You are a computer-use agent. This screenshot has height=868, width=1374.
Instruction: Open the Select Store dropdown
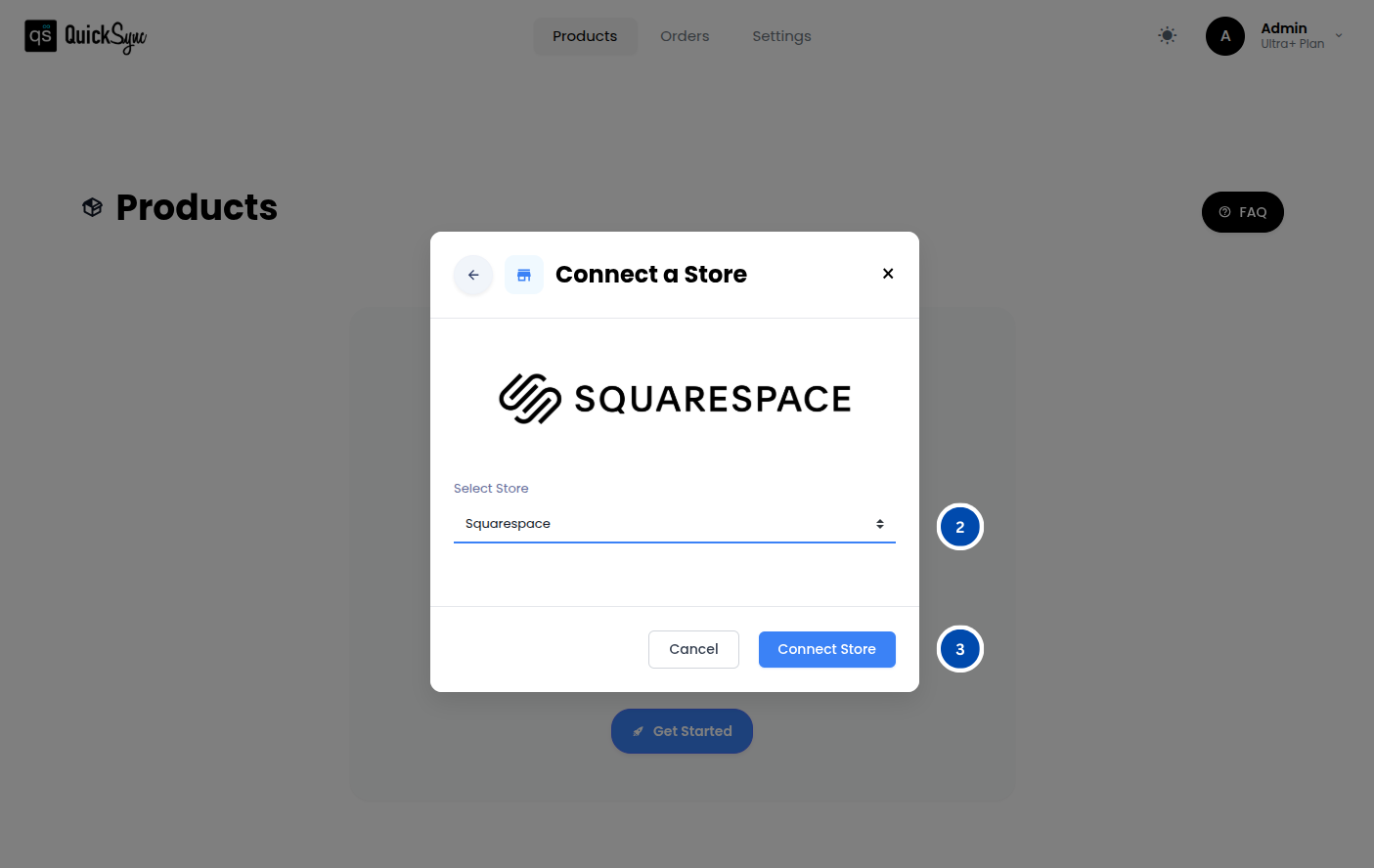675,524
